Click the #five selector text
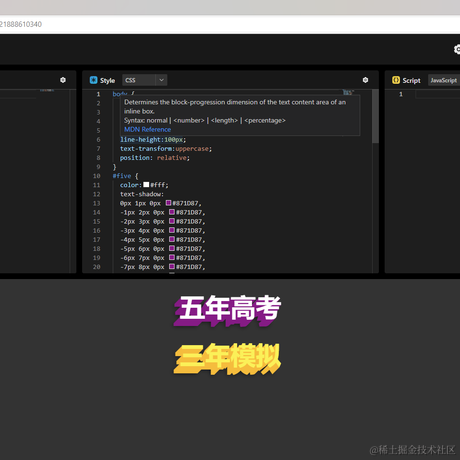 (x=122, y=176)
